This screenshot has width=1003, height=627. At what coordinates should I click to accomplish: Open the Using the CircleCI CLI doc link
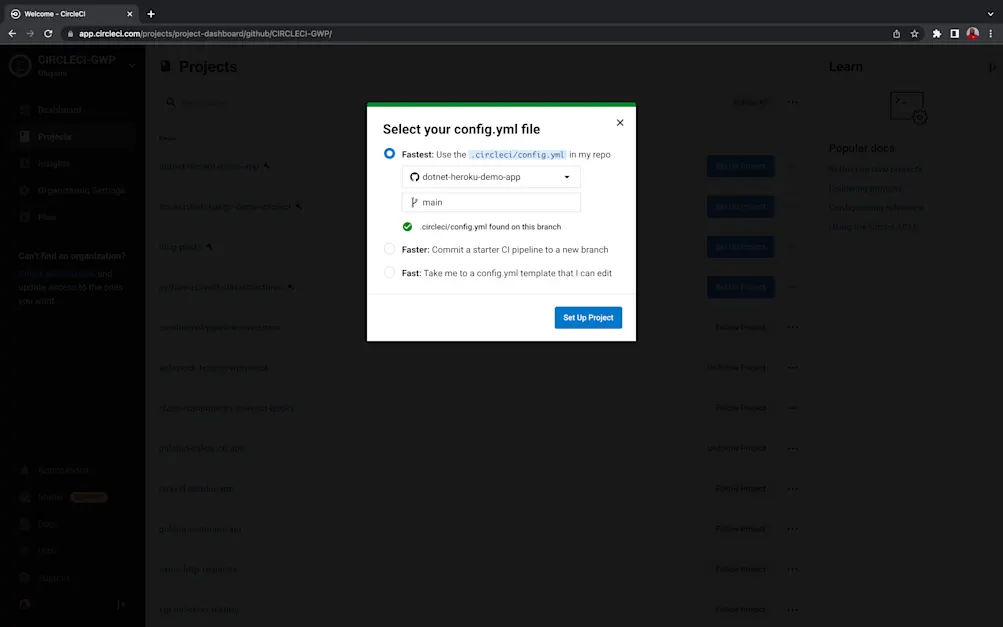click(x=873, y=227)
